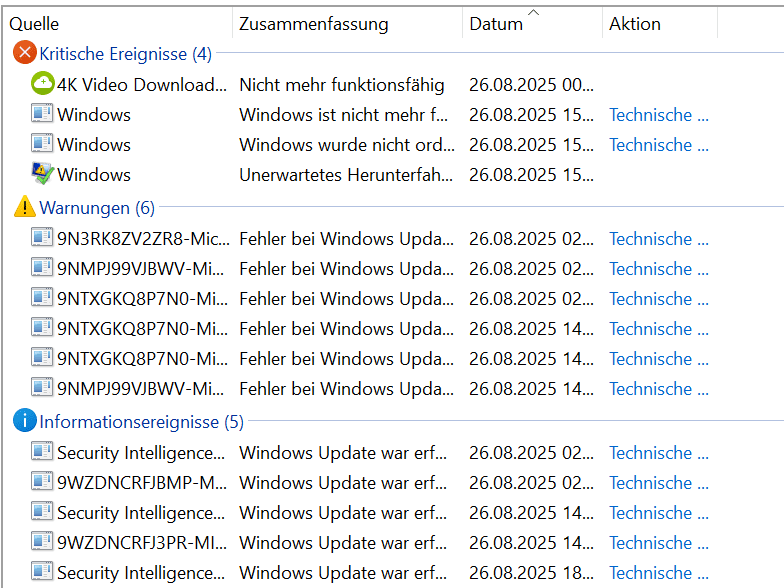Image resolution: width=784 pixels, height=588 pixels.
Task: Click the red critical error icon
Action: click(24, 54)
